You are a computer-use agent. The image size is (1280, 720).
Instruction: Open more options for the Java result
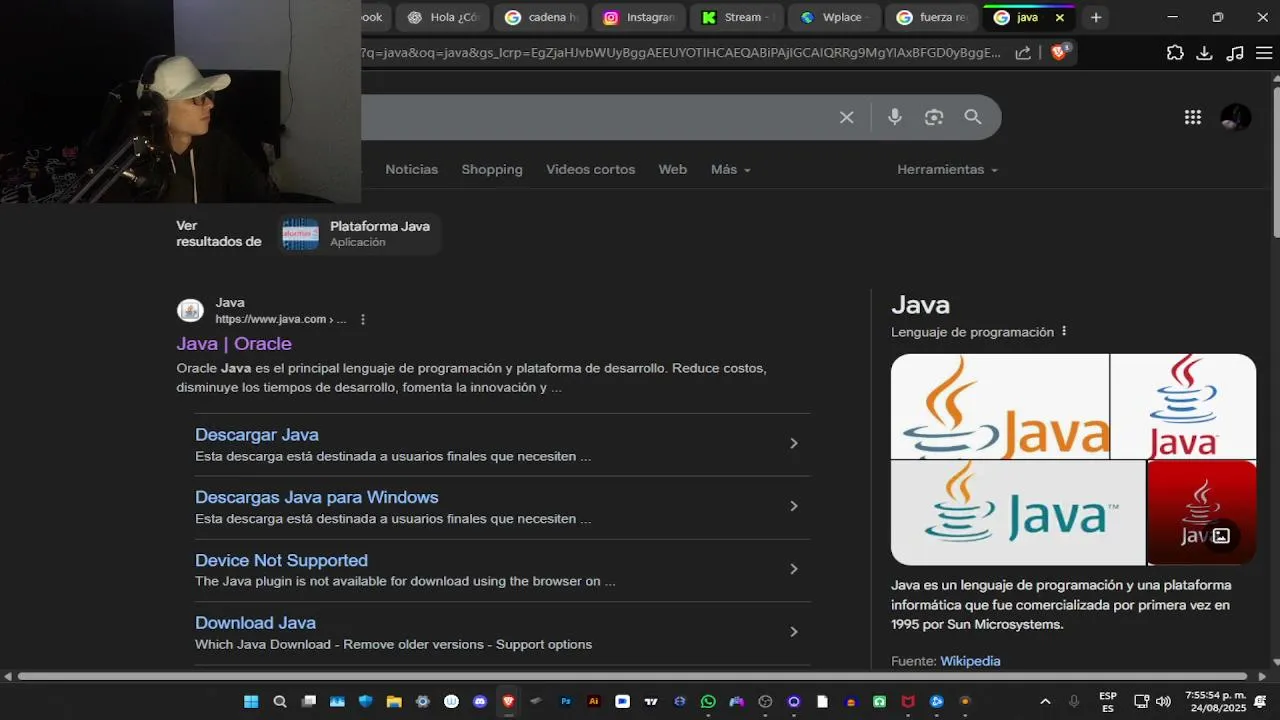point(363,320)
